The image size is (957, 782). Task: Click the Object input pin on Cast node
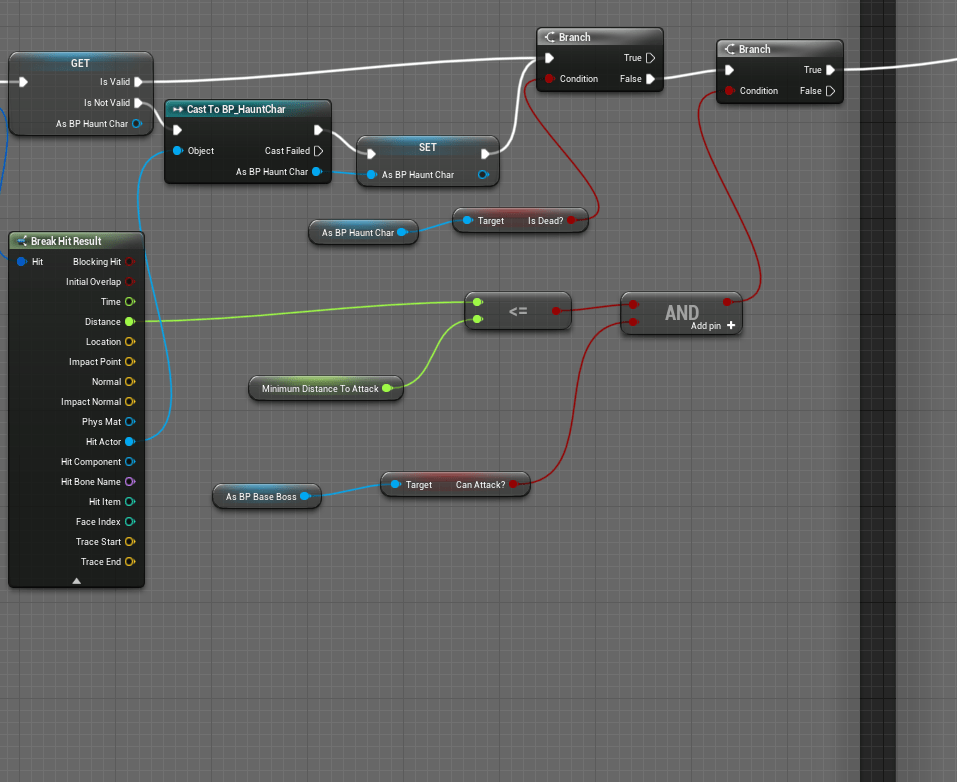click(178, 151)
